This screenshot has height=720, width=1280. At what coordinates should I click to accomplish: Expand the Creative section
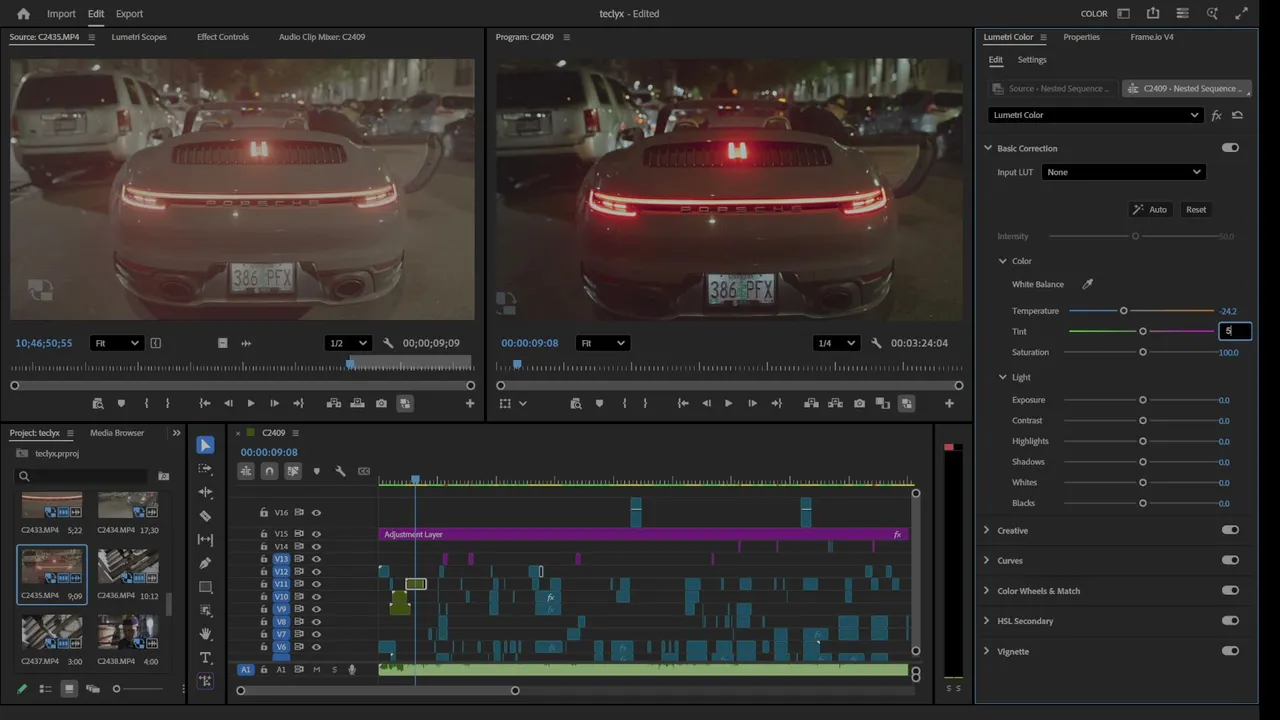[986, 530]
